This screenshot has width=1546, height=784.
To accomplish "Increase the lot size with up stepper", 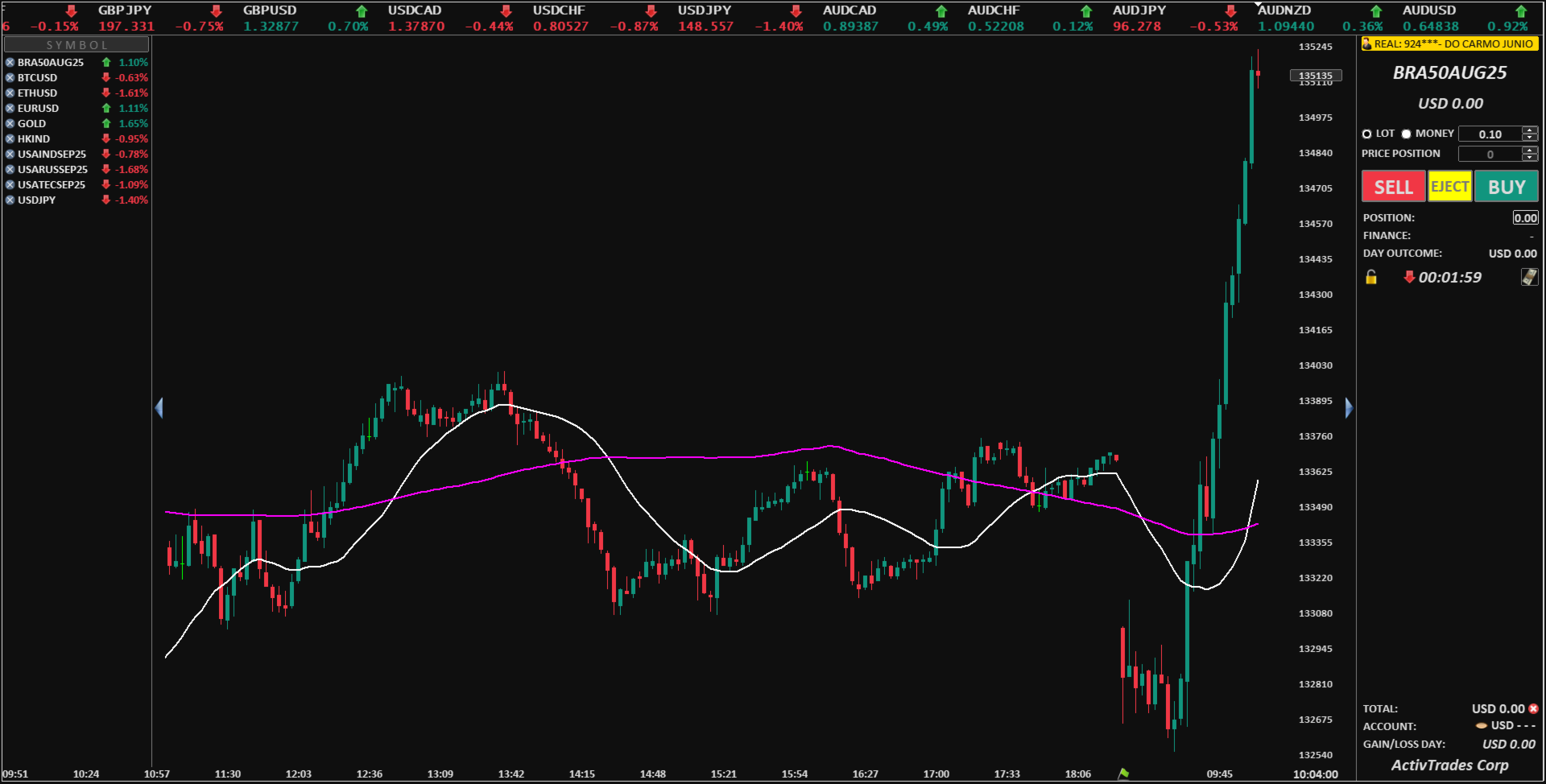I will pyautogui.click(x=1530, y=130).
